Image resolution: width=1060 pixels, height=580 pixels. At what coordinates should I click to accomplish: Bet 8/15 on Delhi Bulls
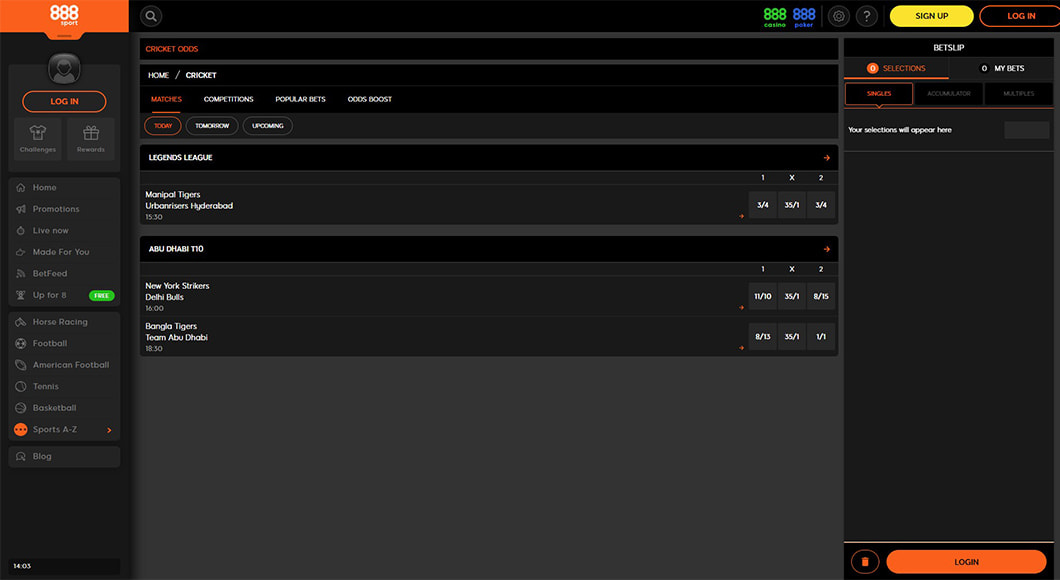821,296
